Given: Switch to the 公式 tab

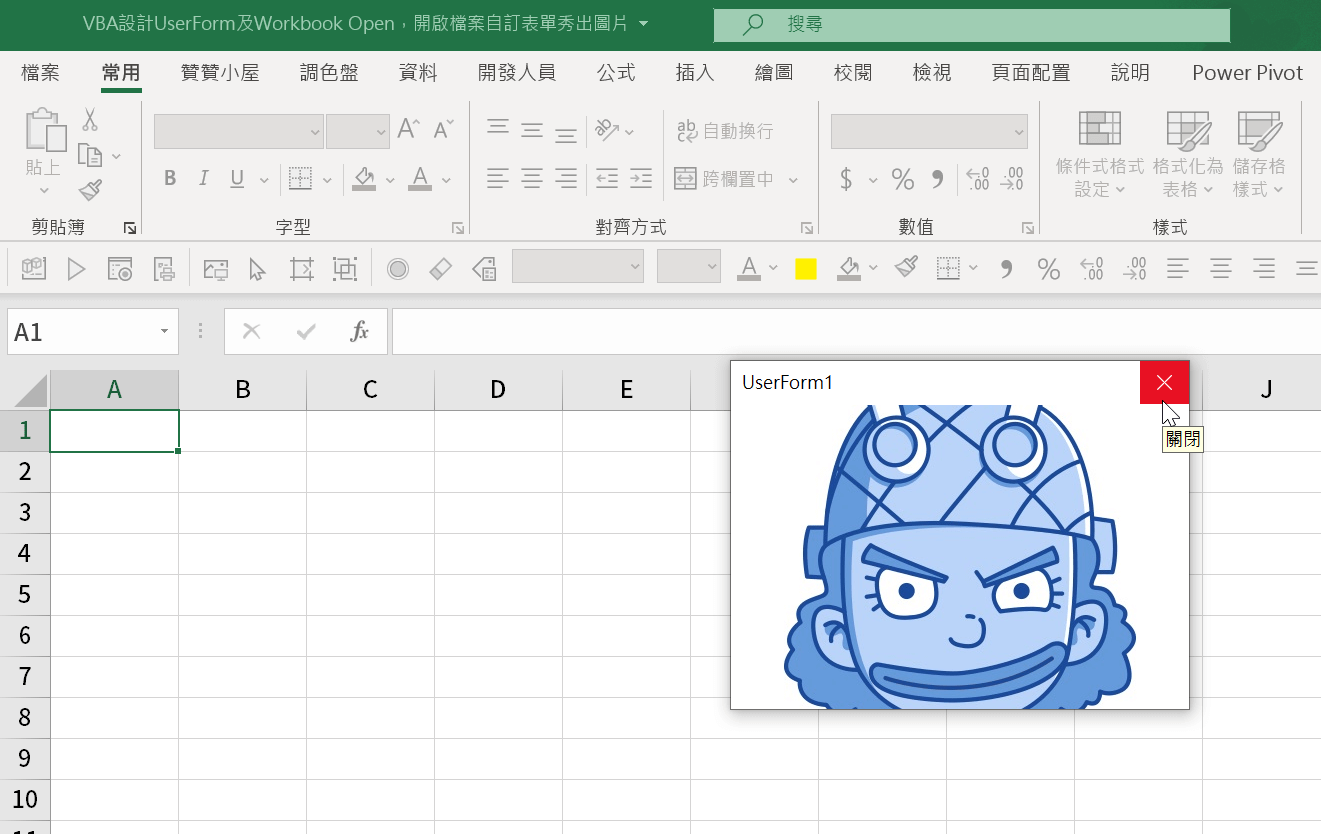Looking at the screenshot, I should point(616,73).
